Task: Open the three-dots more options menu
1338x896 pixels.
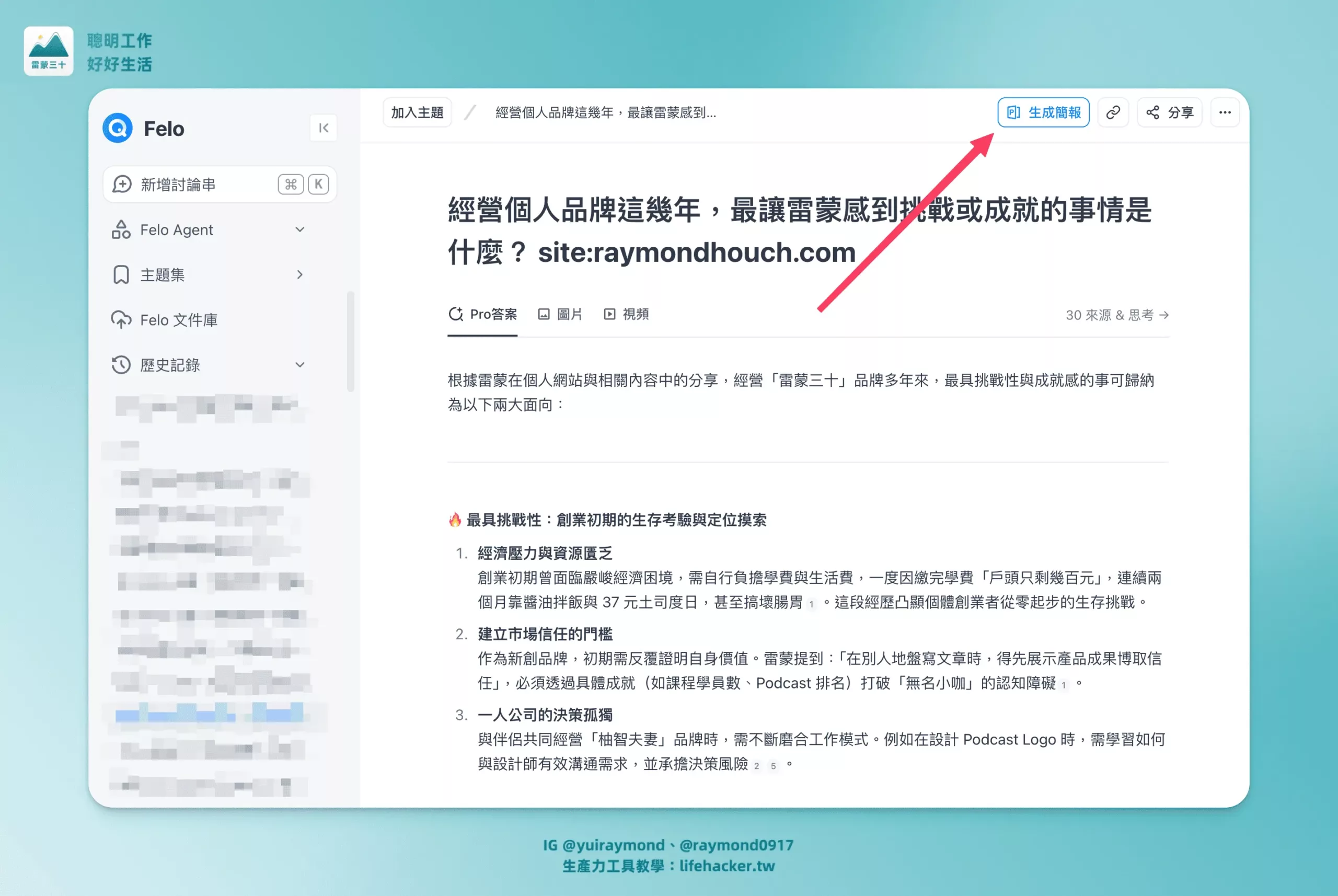Action: pyautogui.click(x=1225, y=112)
